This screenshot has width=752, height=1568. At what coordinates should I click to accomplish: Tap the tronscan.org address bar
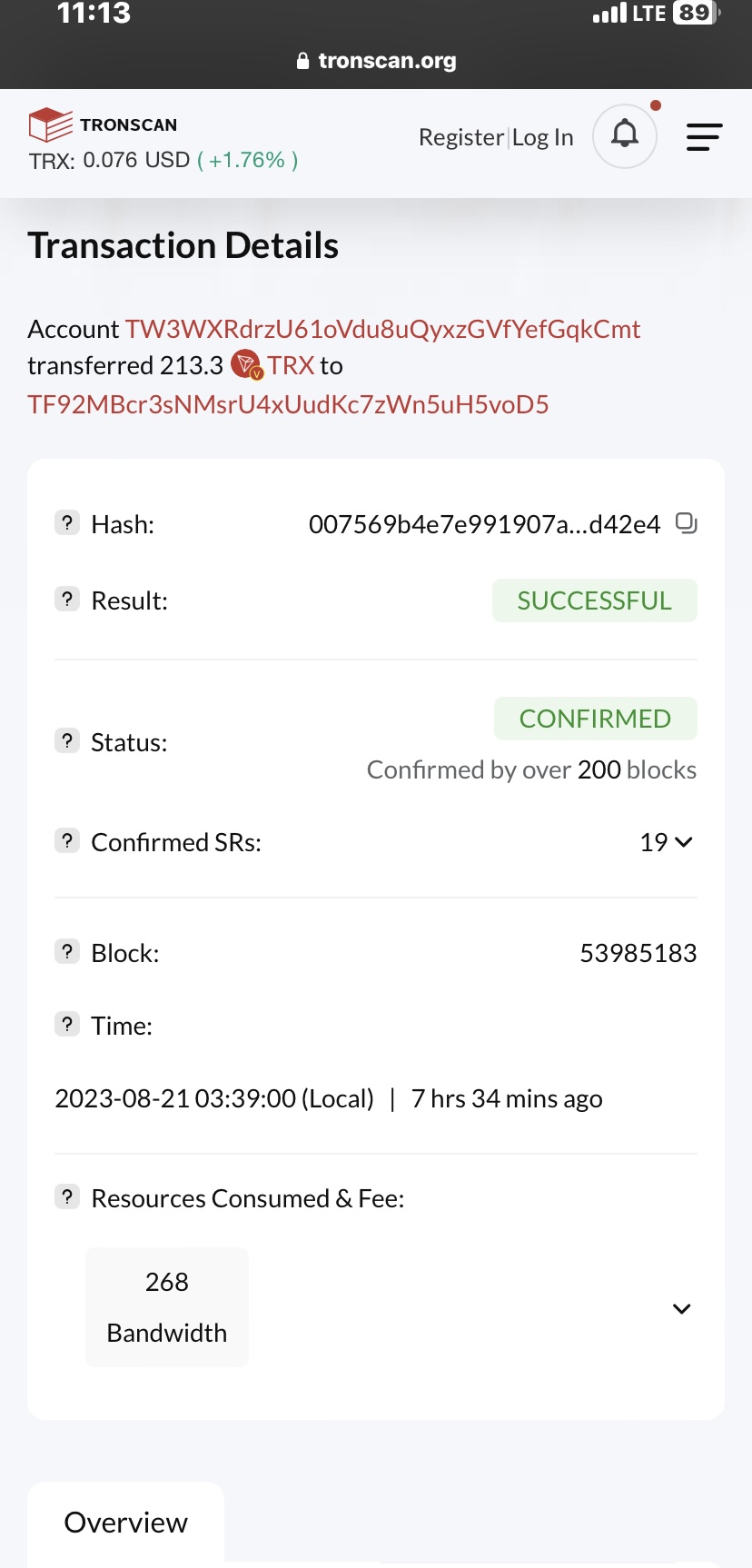coord(376,61)
